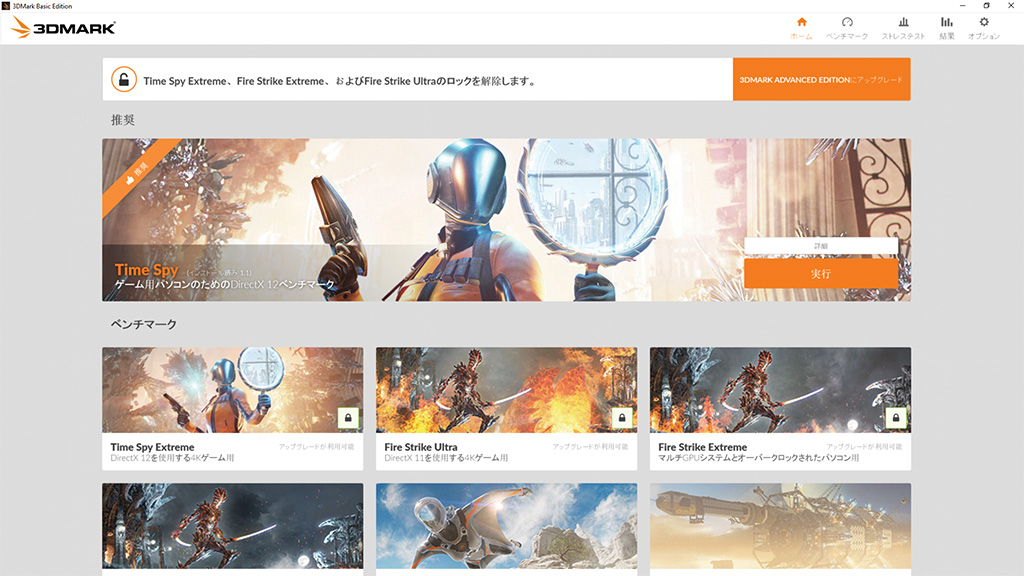This screenshot has width=1024, height=576.
Task: Open the Fire Strike night scene thumbnail in the bottom row
Action: pyautogui.click(x=232, y=526)
